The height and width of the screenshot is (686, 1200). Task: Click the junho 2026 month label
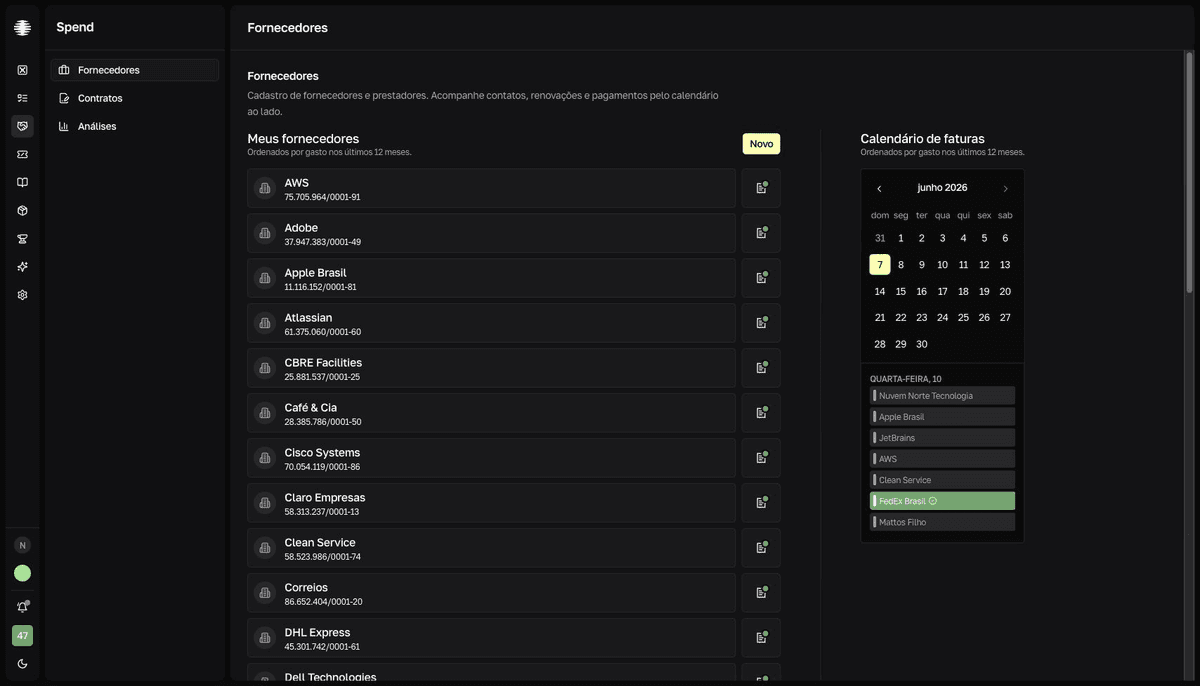click(942, 188)
